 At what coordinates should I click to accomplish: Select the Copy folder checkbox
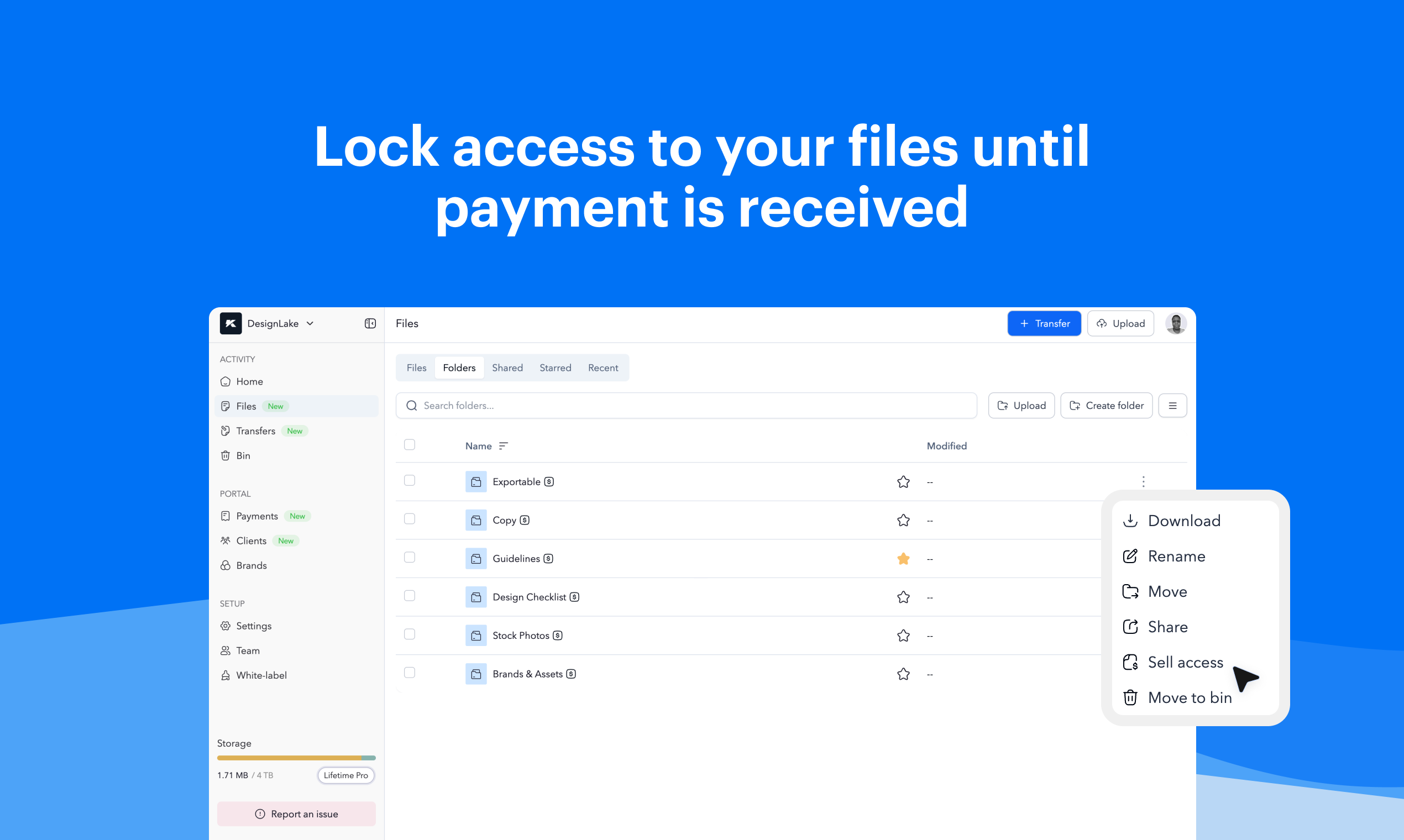[x=409, y=519]
